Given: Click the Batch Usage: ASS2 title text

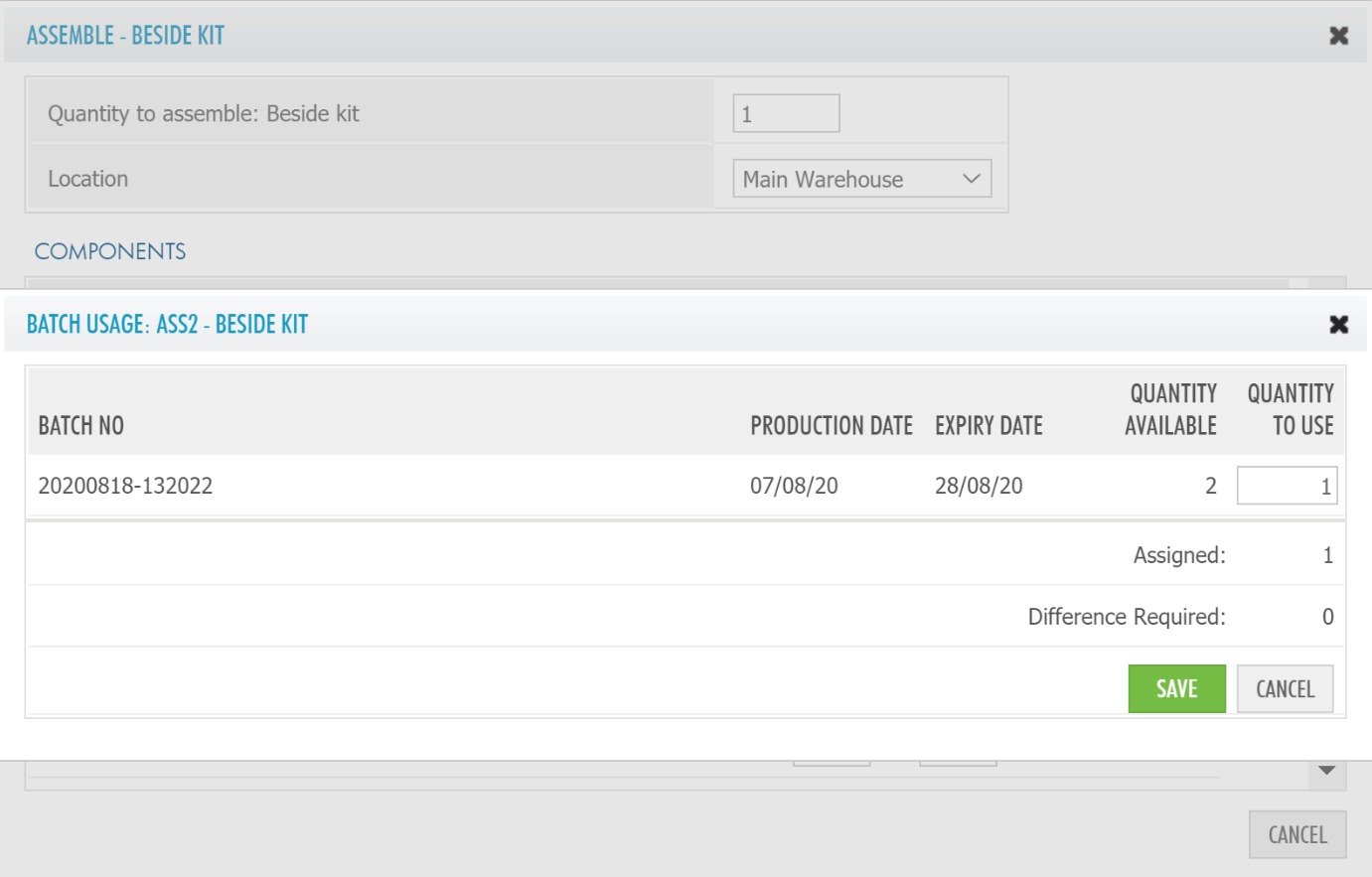Looking at the screenshot, I should [167, 325].
